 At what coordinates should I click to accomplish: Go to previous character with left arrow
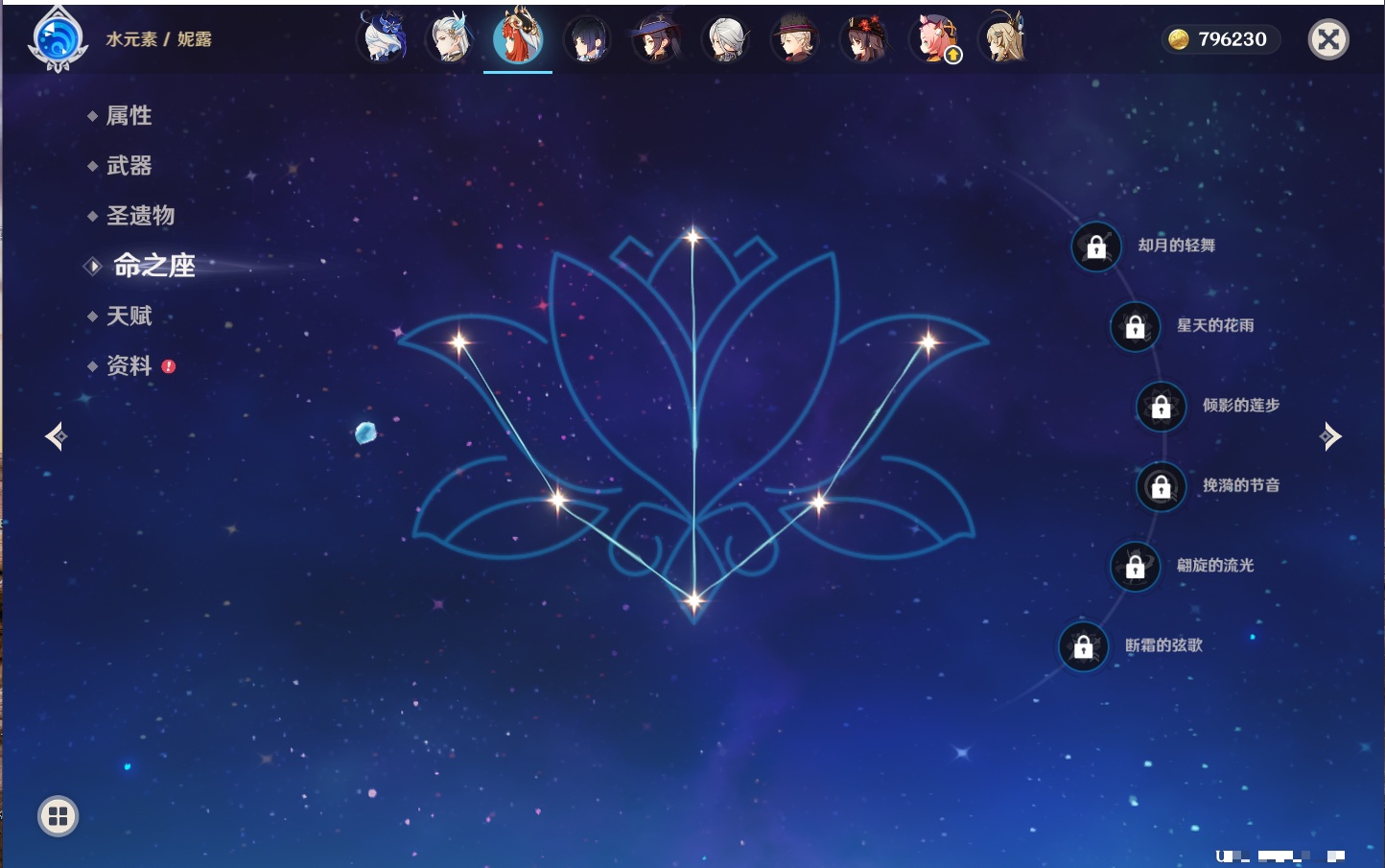coord(56,436)
